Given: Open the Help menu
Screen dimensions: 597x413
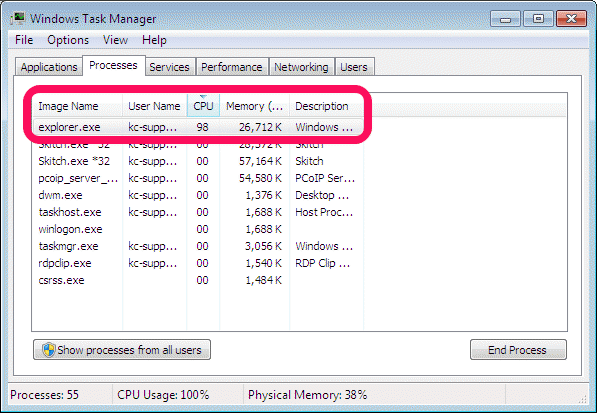Looking at the screenshot, I should (154, 40).
